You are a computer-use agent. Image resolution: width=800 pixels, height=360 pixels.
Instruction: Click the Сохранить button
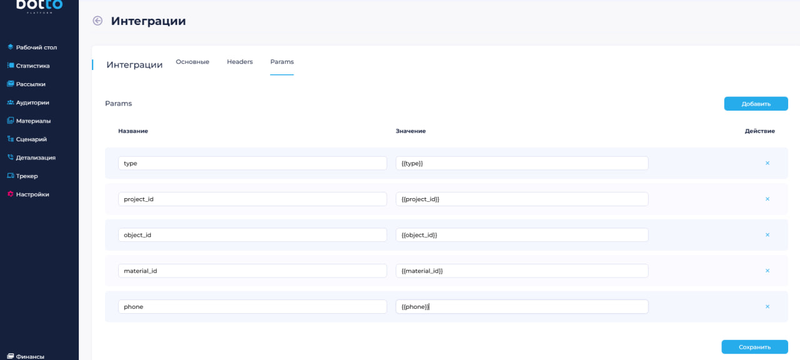tap(755, 347)
